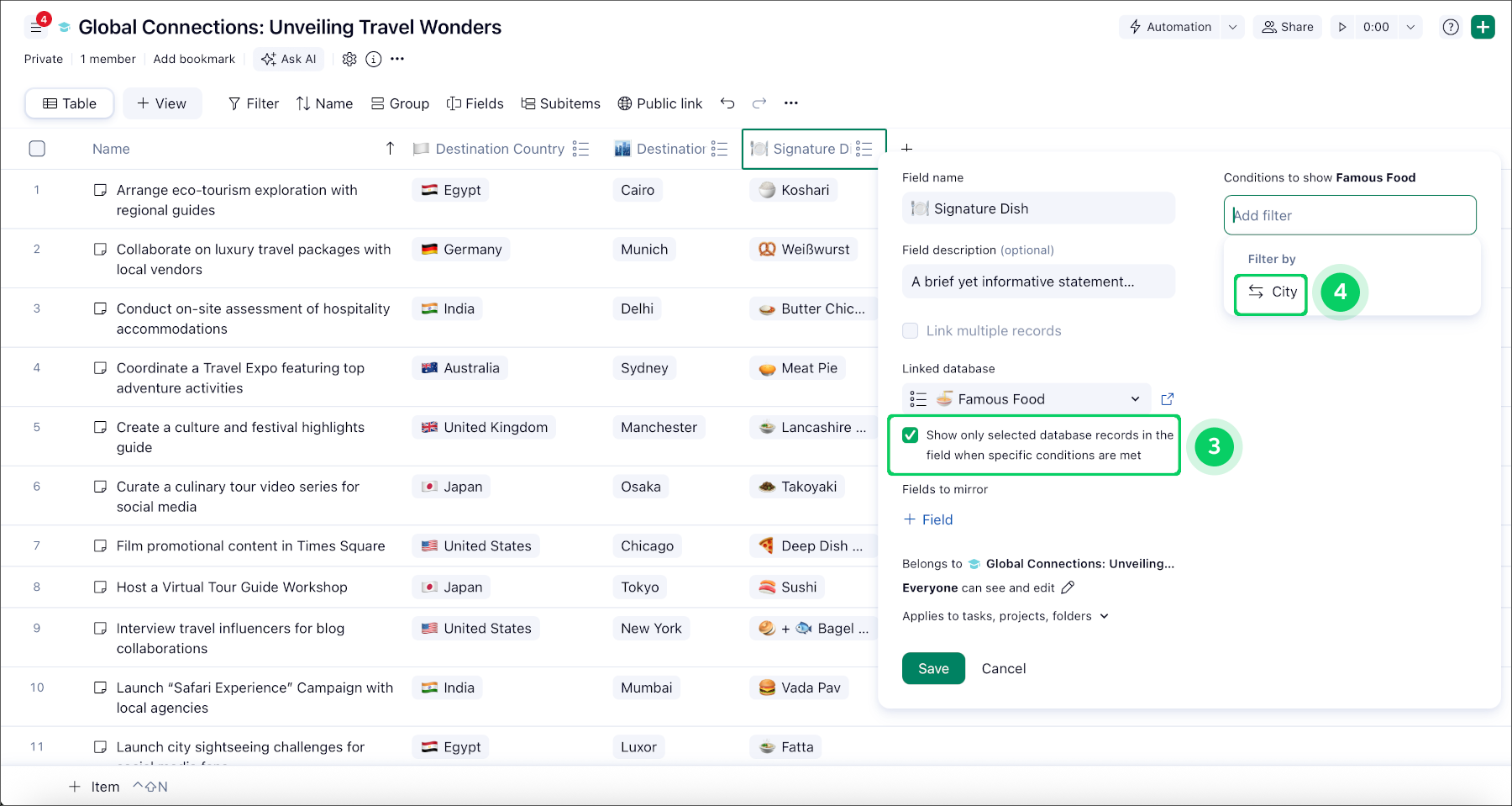The width and height of the screenshot is (1512, 806).
Task: Click the undo arrow icon
Action: (727, 103)
